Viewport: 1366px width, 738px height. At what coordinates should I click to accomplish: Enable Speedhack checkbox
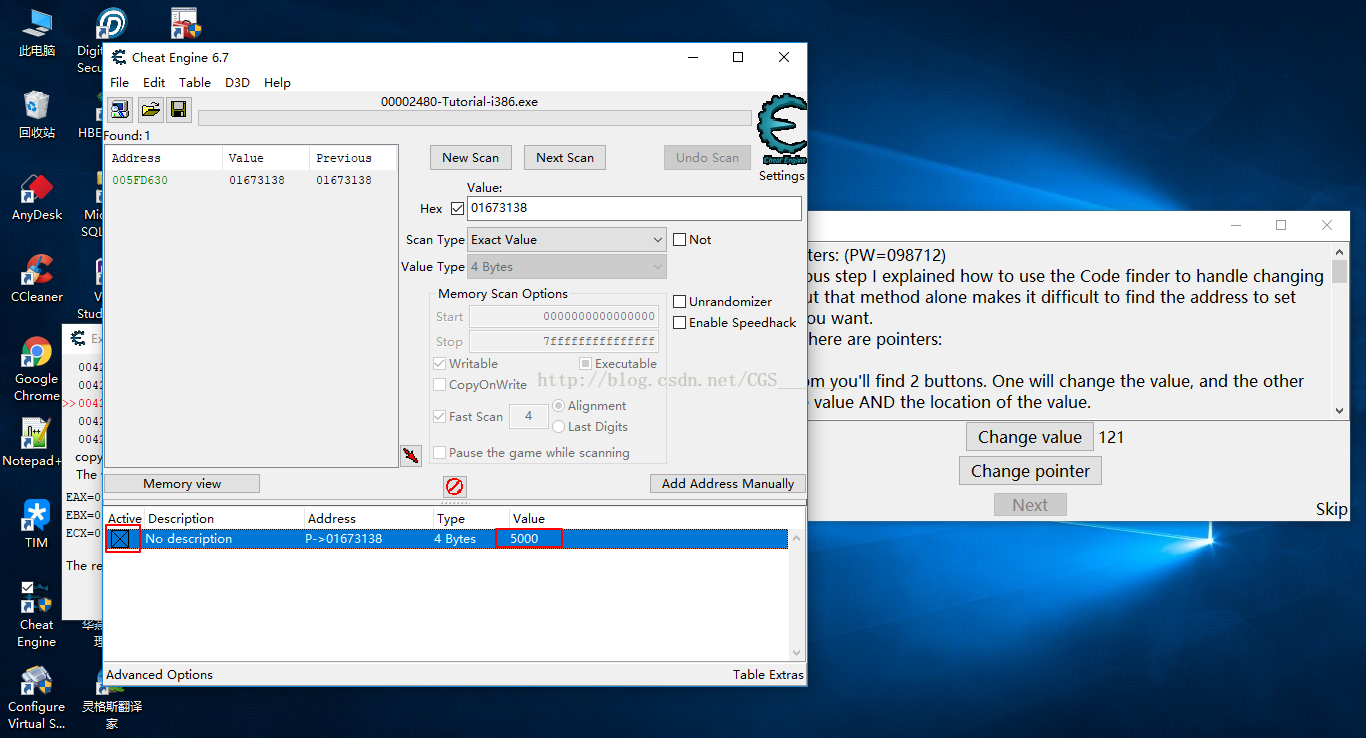point(680,323)
